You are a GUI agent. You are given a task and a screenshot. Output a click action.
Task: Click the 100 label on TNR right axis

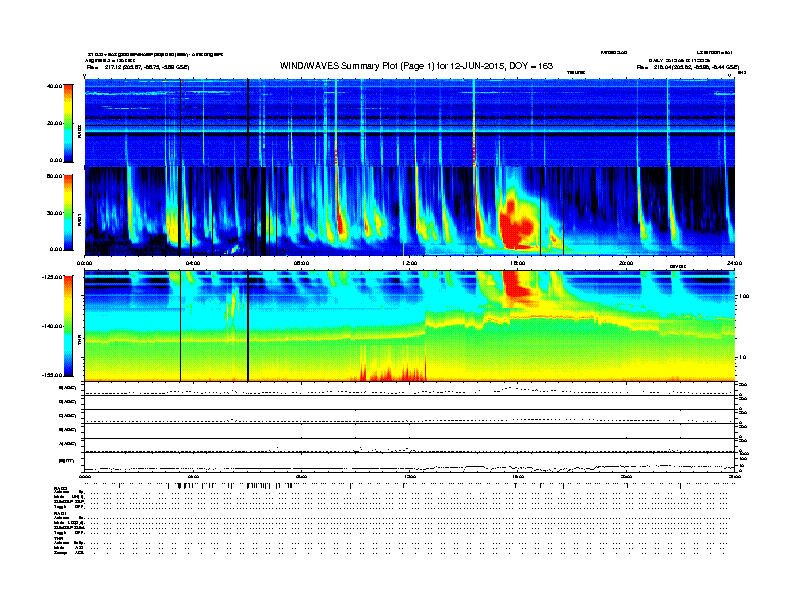[x=744, y=296]
